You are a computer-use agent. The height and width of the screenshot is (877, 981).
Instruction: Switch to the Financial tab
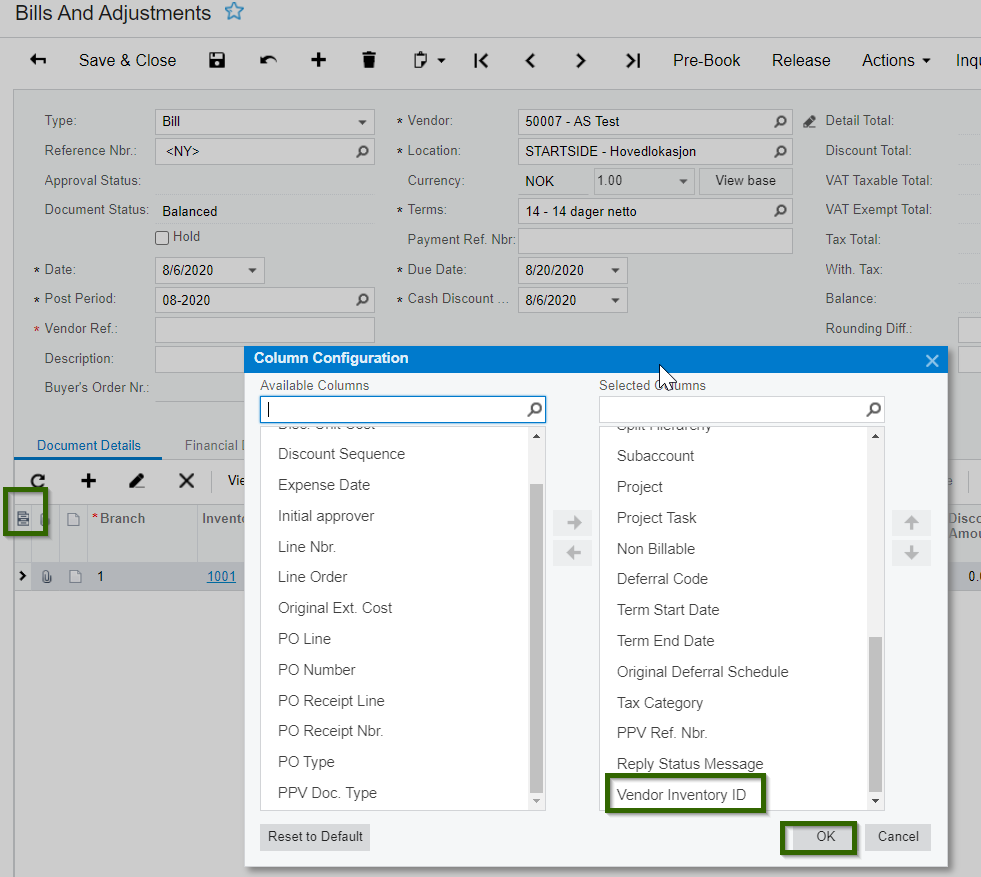pyautogui.click(x=214, y=445)
